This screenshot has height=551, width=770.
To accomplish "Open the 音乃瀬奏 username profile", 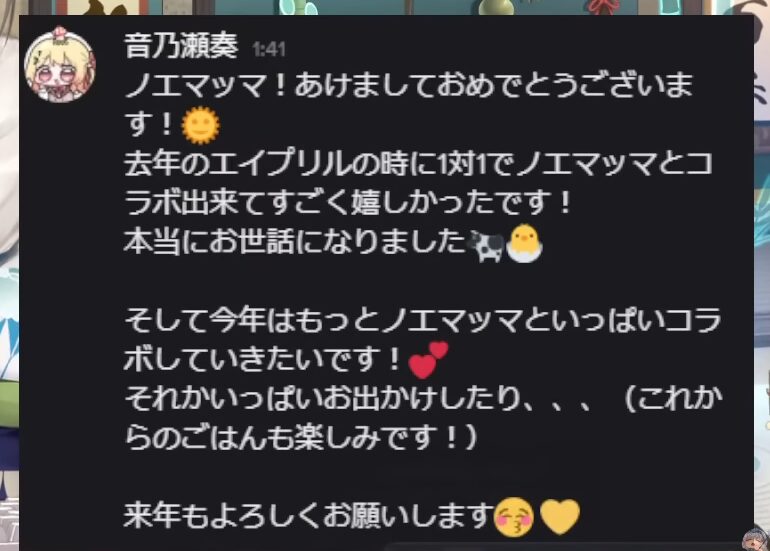I will 181,46.
